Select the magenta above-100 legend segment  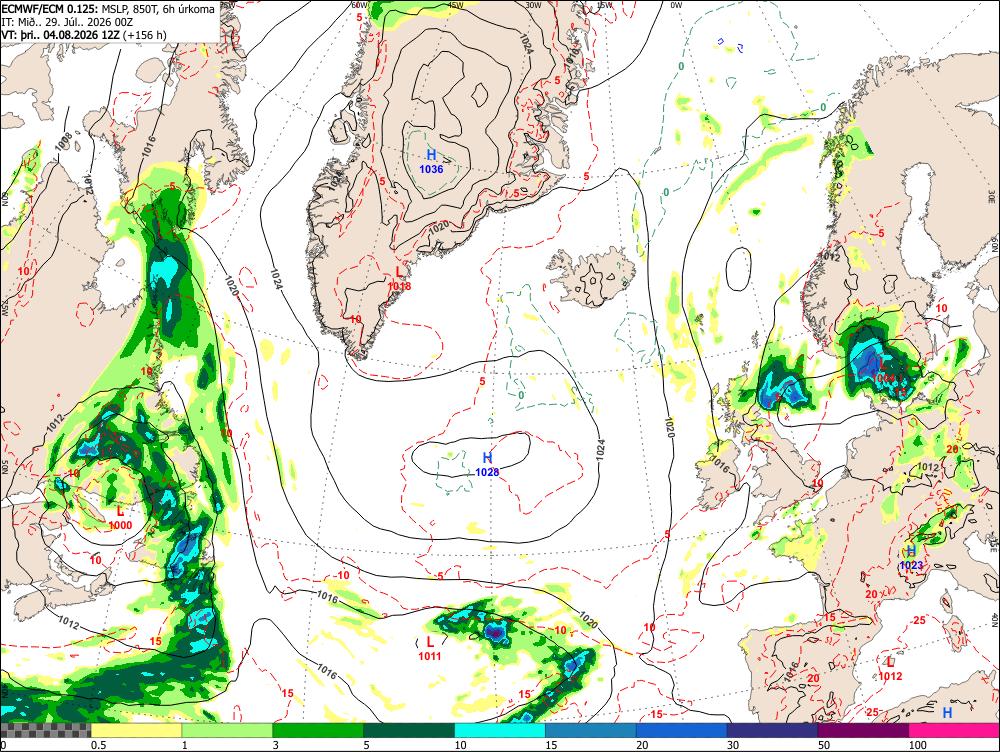pyautogui.click(x=954, y=730)
